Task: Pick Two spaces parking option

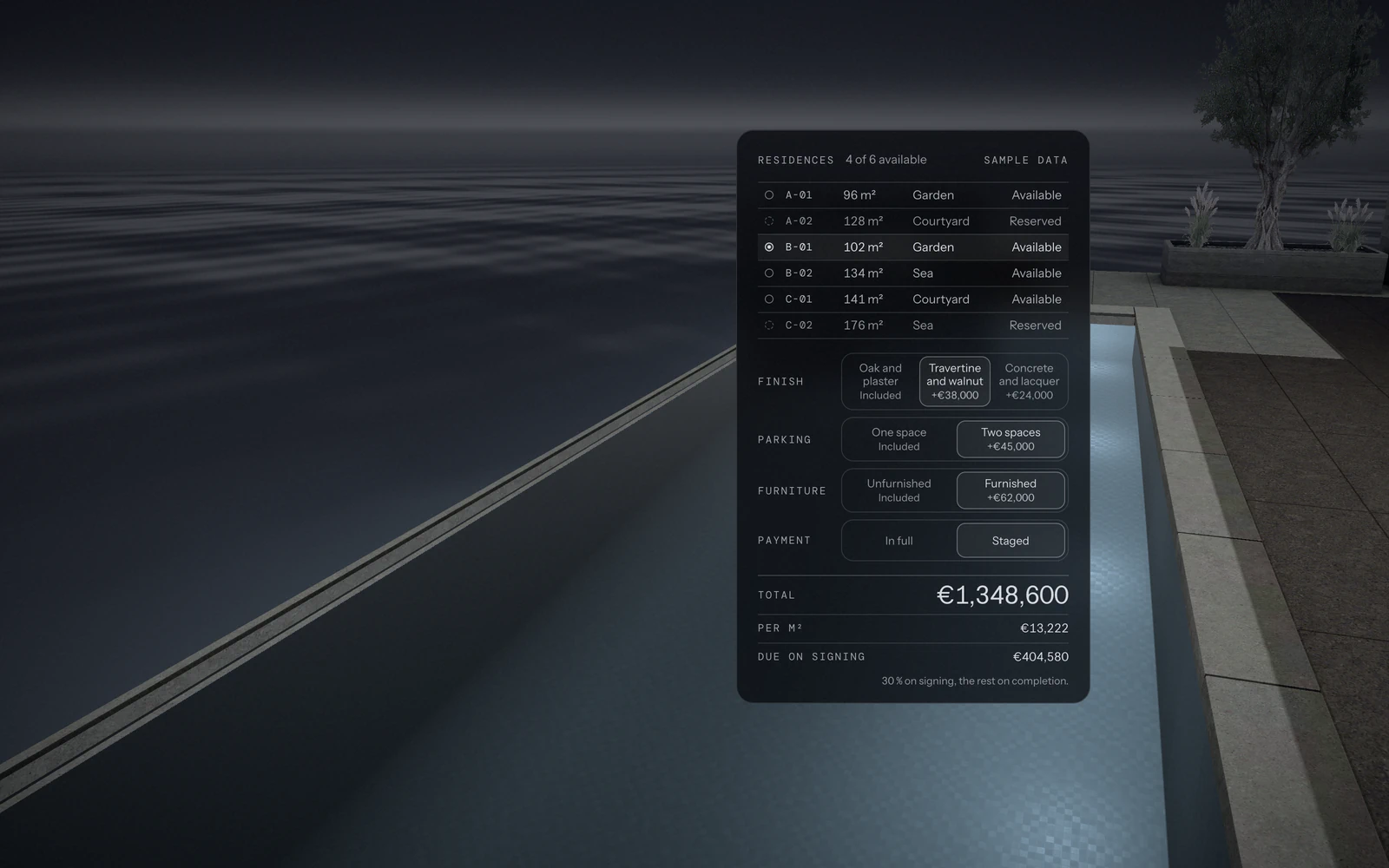Action: 1010,439
